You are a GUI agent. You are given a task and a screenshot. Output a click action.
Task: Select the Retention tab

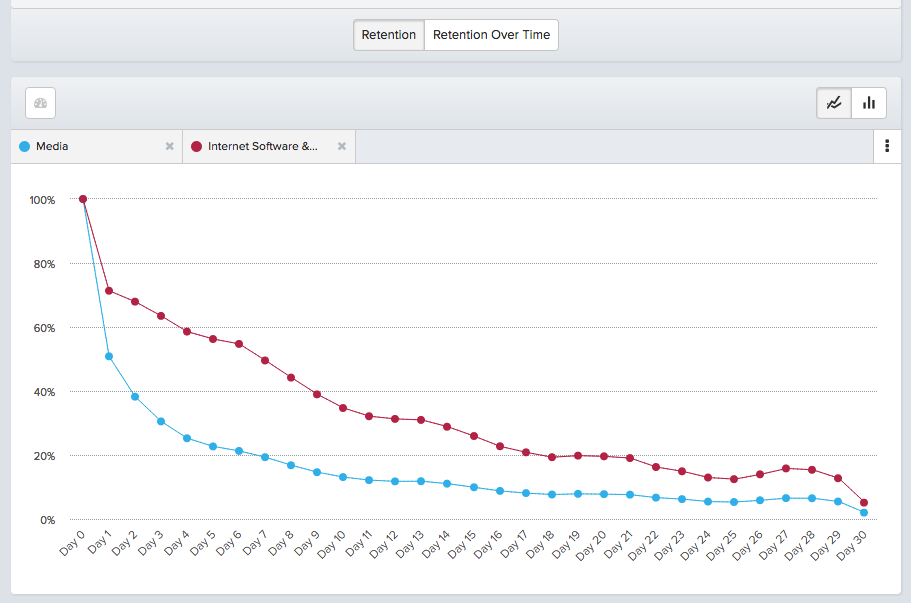click(x=388, y=34)
